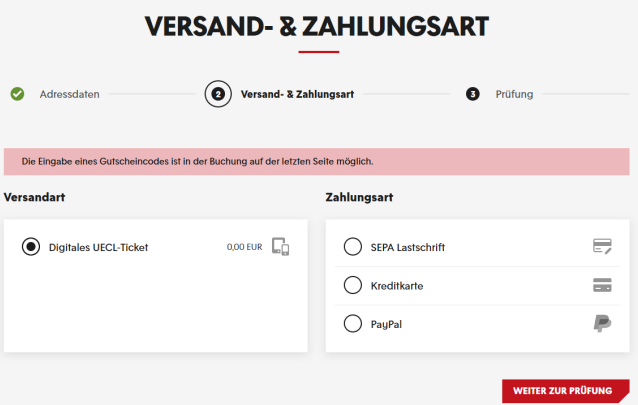The image size is (638, 405).
Task: Select SEPA Lastschrift radio button
Action: 352,247
